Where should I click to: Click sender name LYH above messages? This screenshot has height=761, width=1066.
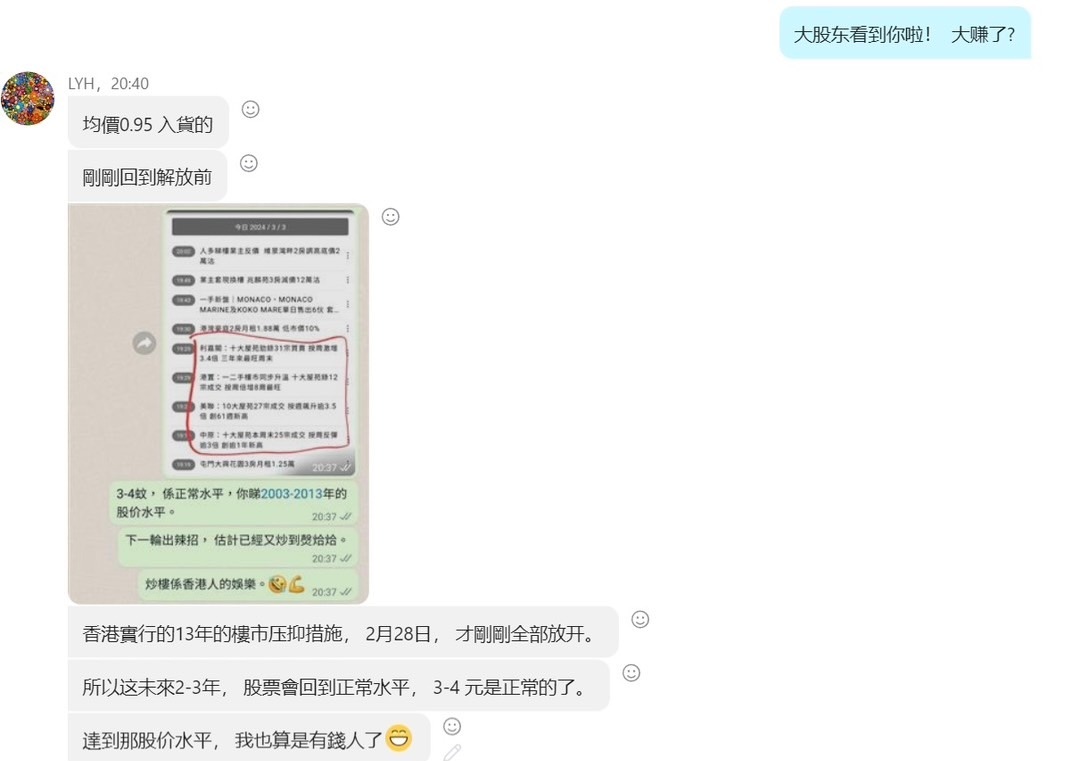[84, 84]
